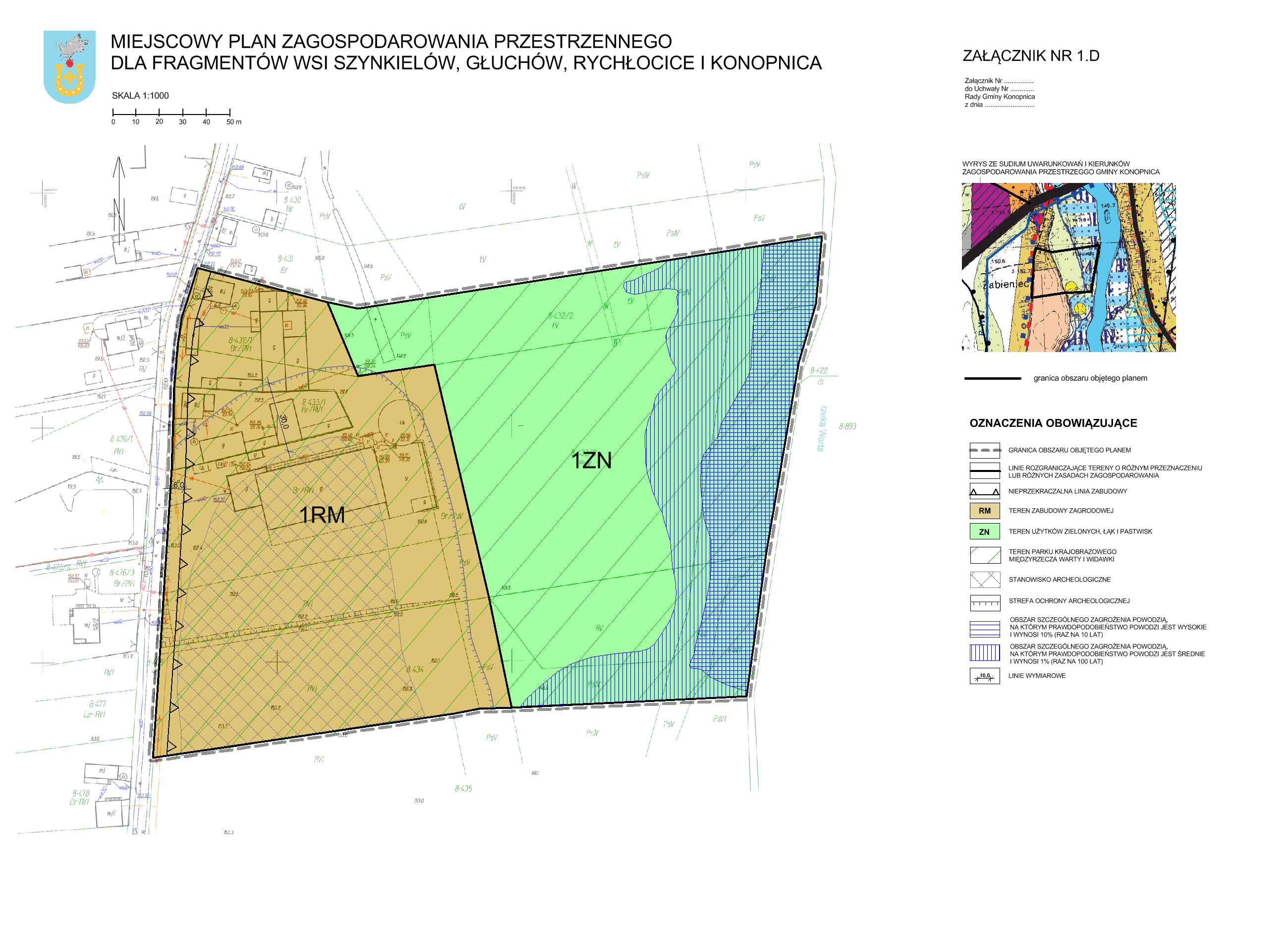Click the rzeka Warta river label
Image resolution: width=1288 pixels, height=937 pixels.
pos(822,428)
